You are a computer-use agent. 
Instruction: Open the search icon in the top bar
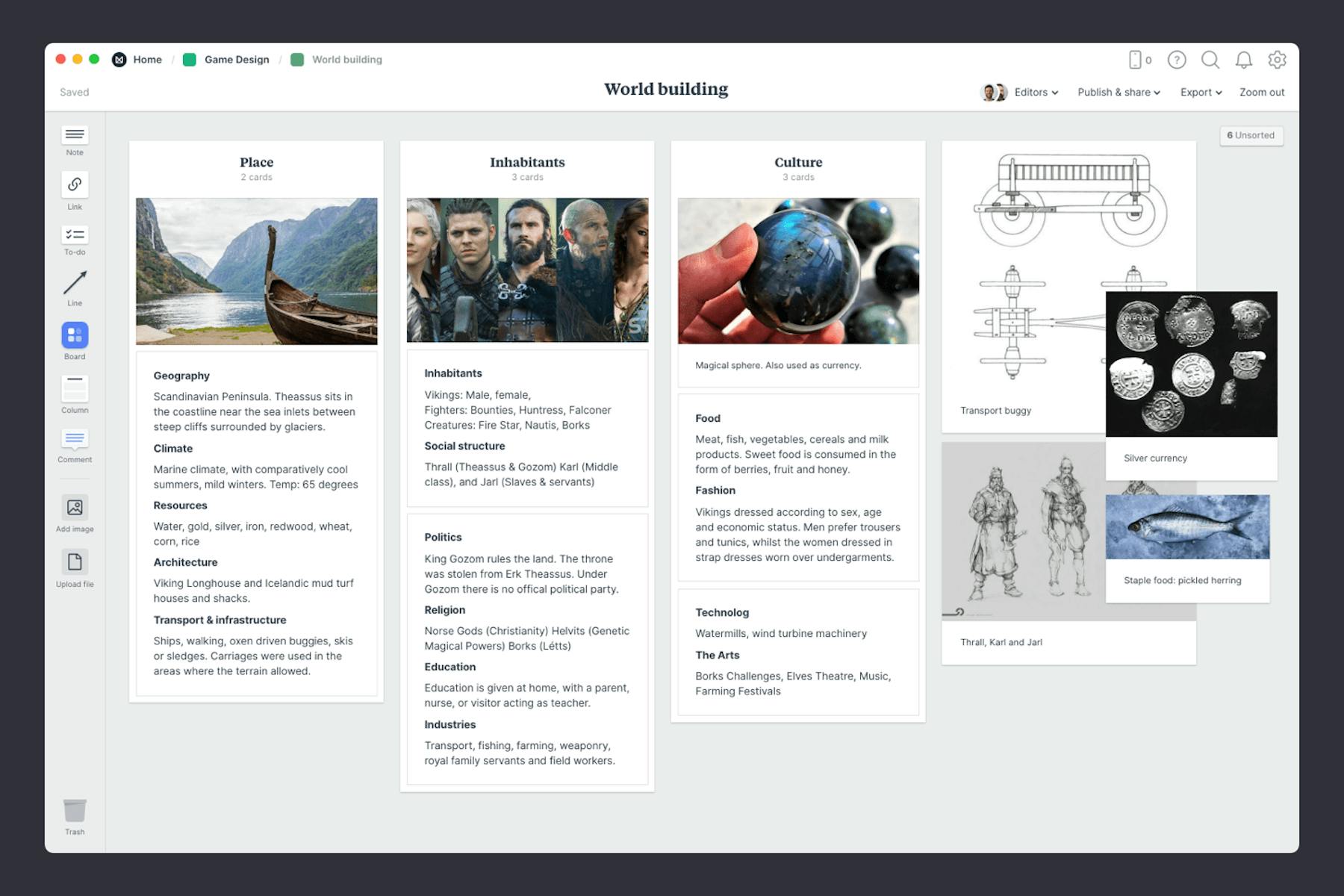[x=1211, y=60]
